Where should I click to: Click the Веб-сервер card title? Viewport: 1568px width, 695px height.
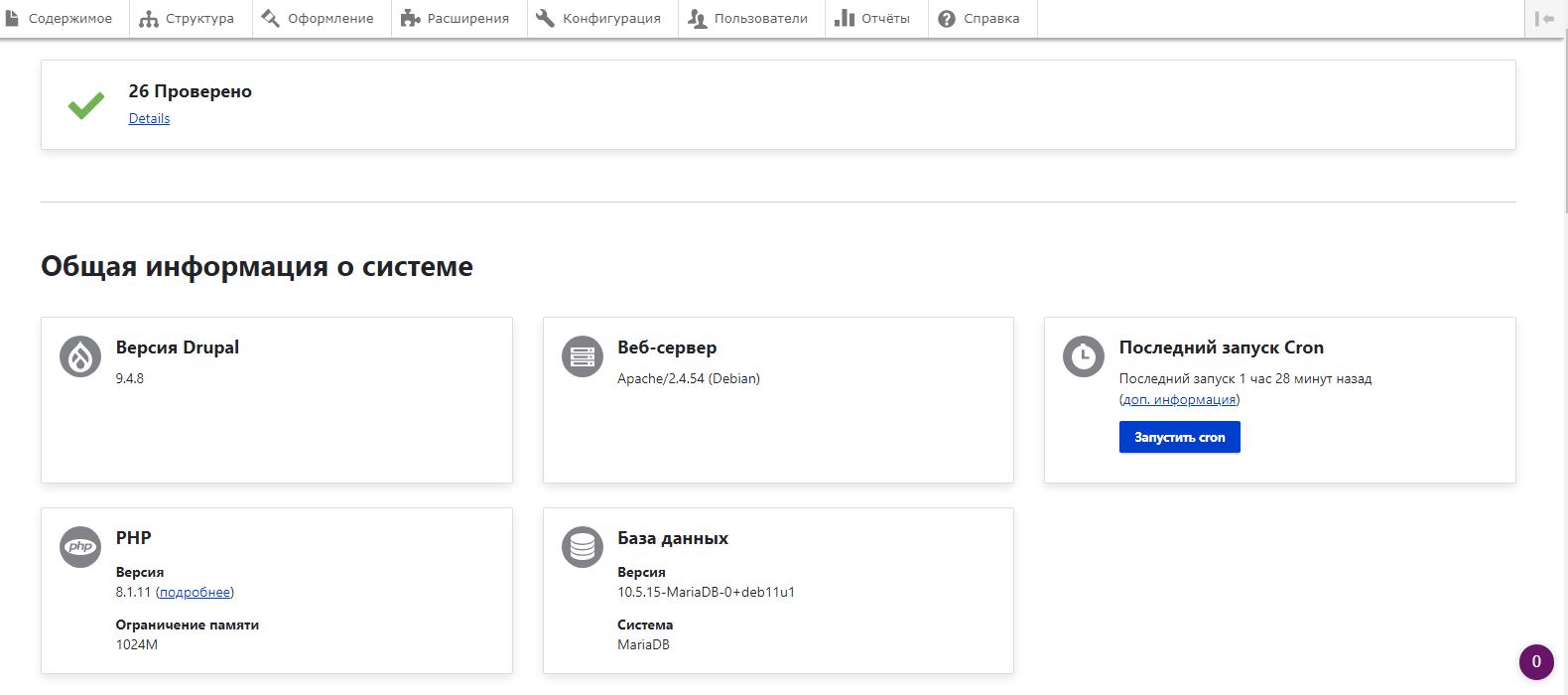click(667, 347)
